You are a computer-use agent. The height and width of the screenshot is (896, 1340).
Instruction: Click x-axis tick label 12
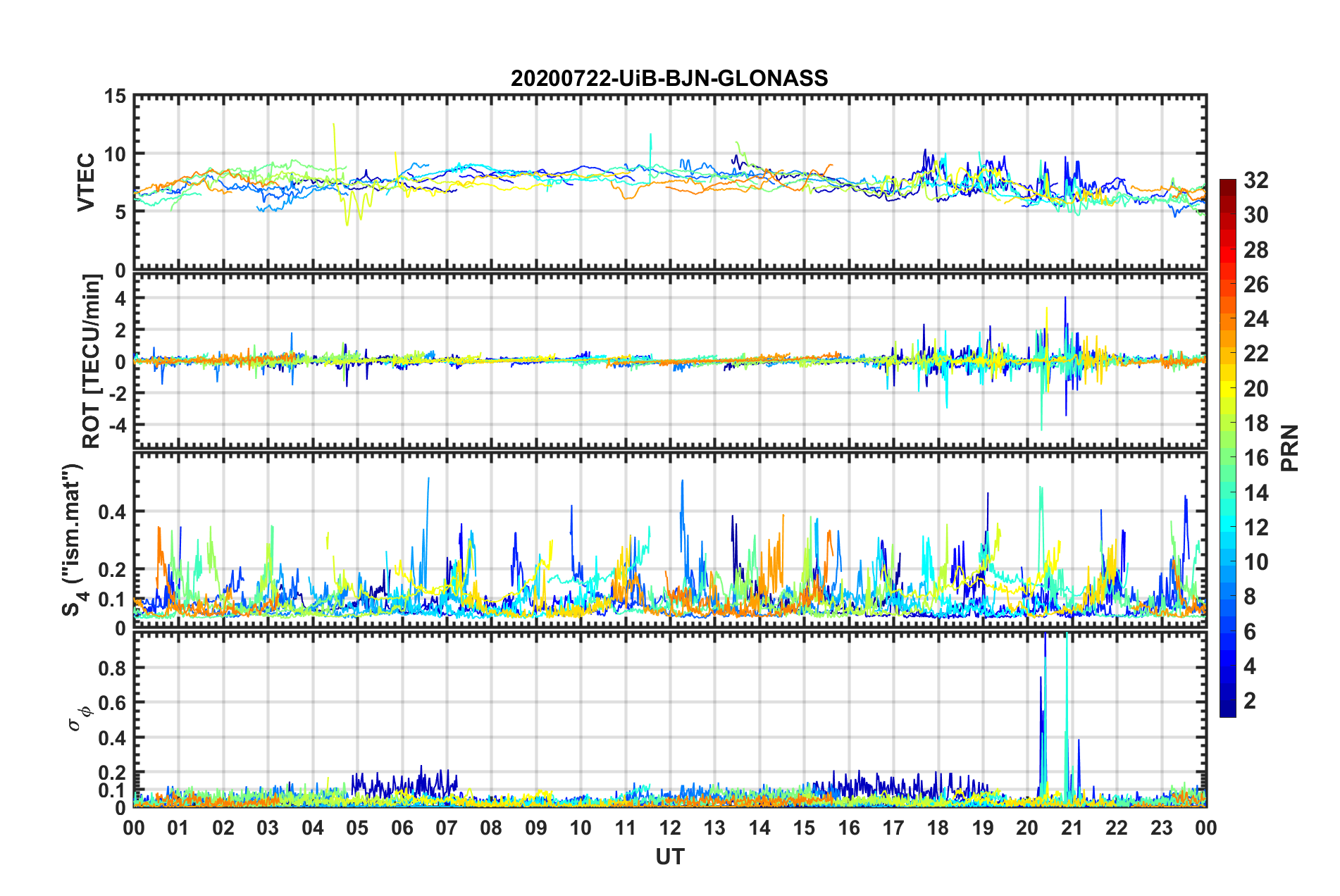point(670,828)
